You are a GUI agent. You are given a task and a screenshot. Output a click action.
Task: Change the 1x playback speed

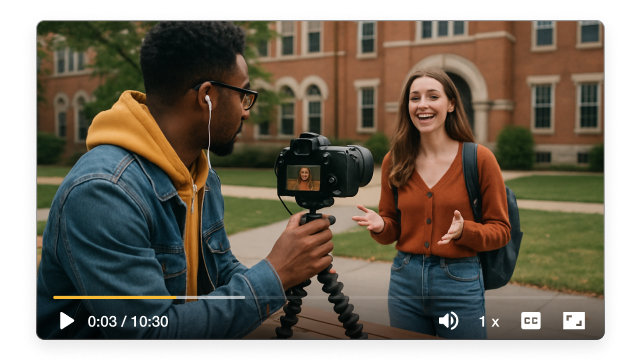(489, 322)
